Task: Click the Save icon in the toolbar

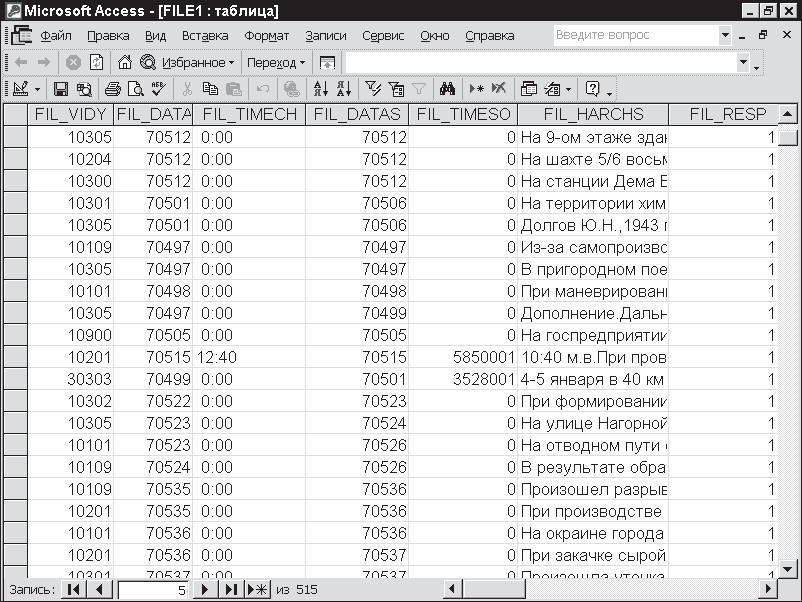Action: tap(60, 88)
